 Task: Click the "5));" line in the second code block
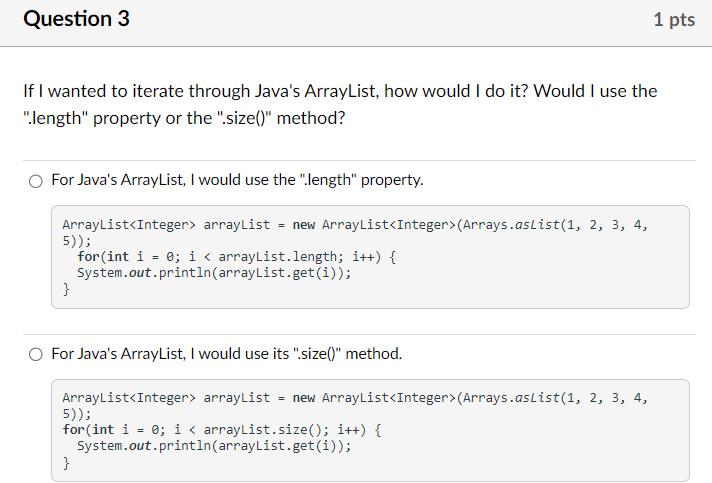(x=77, y=414)
